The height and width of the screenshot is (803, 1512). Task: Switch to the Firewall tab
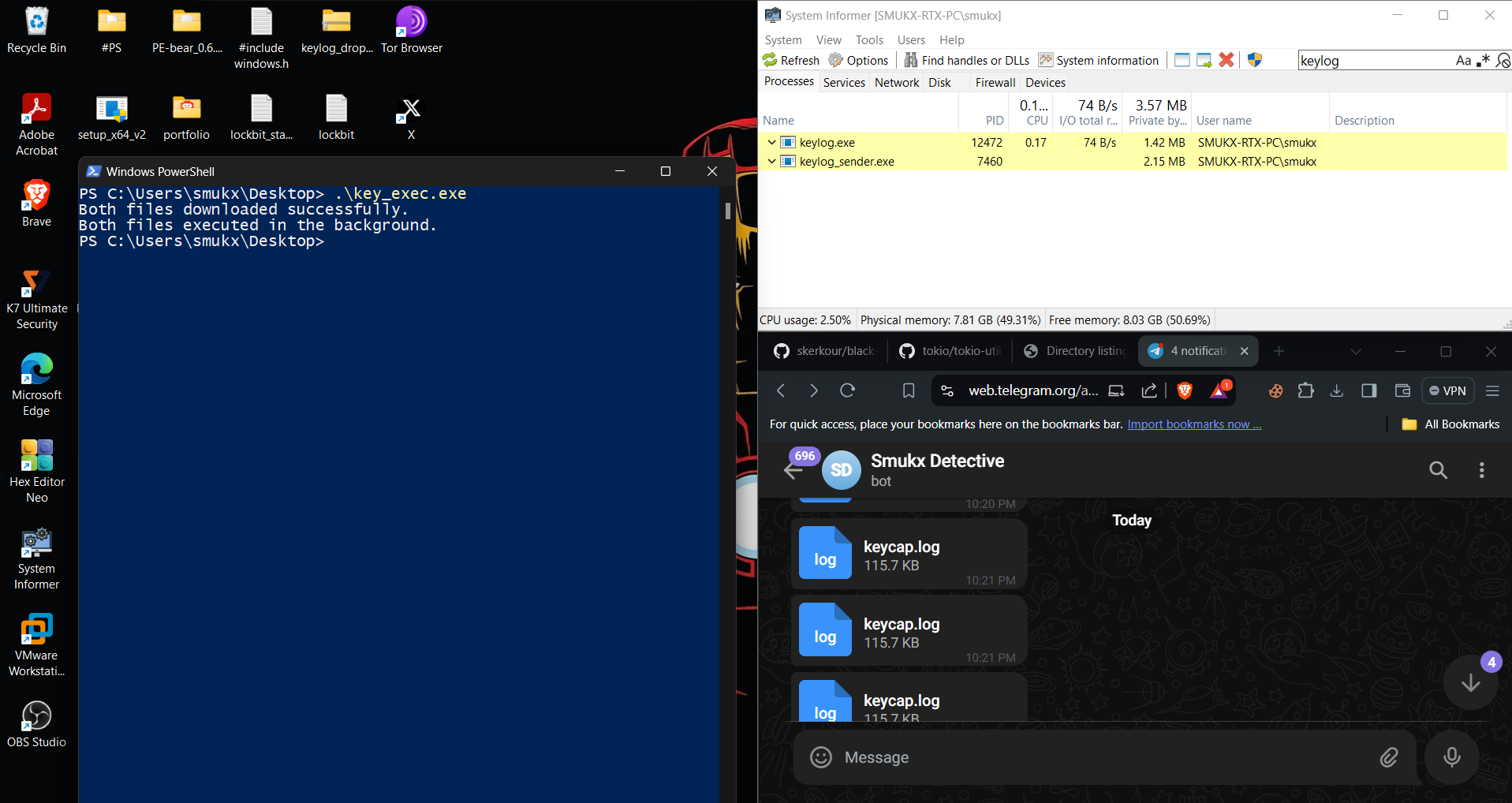tap(995, 82)
